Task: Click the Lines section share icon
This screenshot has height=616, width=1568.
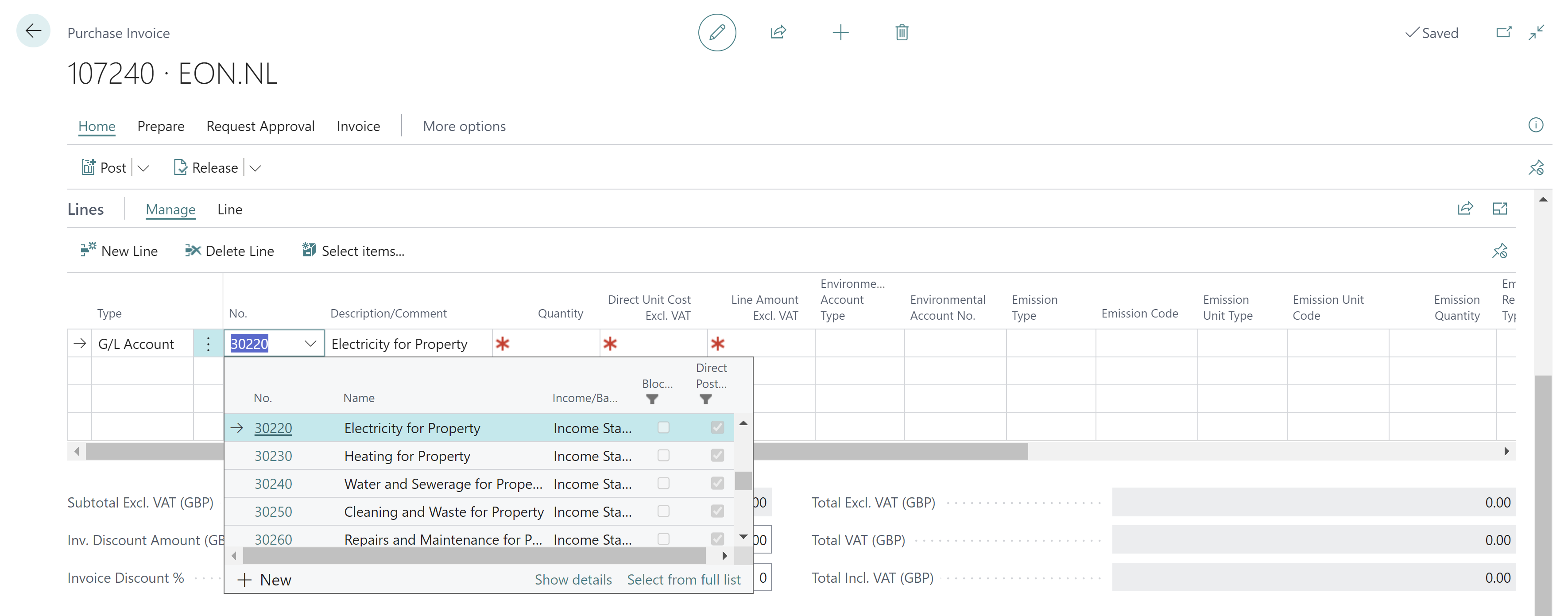Action: [x=1465, y=209]
